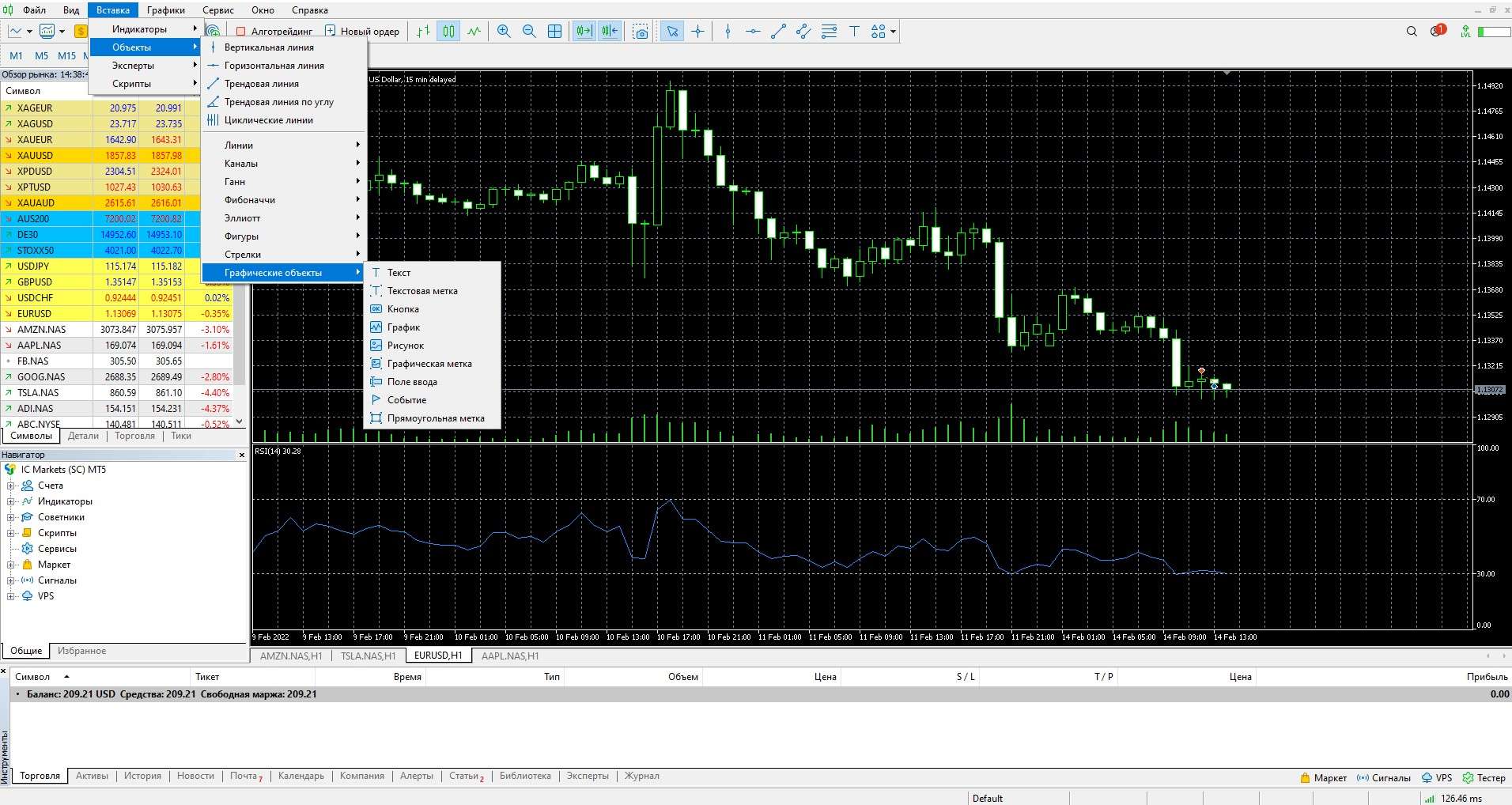The width and height of the screenshot is (1512, 805).
Task: Pick the vertical line toolbar tool
Action: point(728,32)
